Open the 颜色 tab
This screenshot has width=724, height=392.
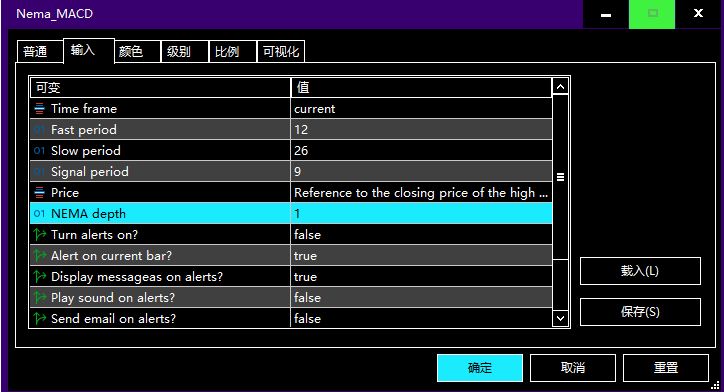pyautogui.click(x=137, y=51)
